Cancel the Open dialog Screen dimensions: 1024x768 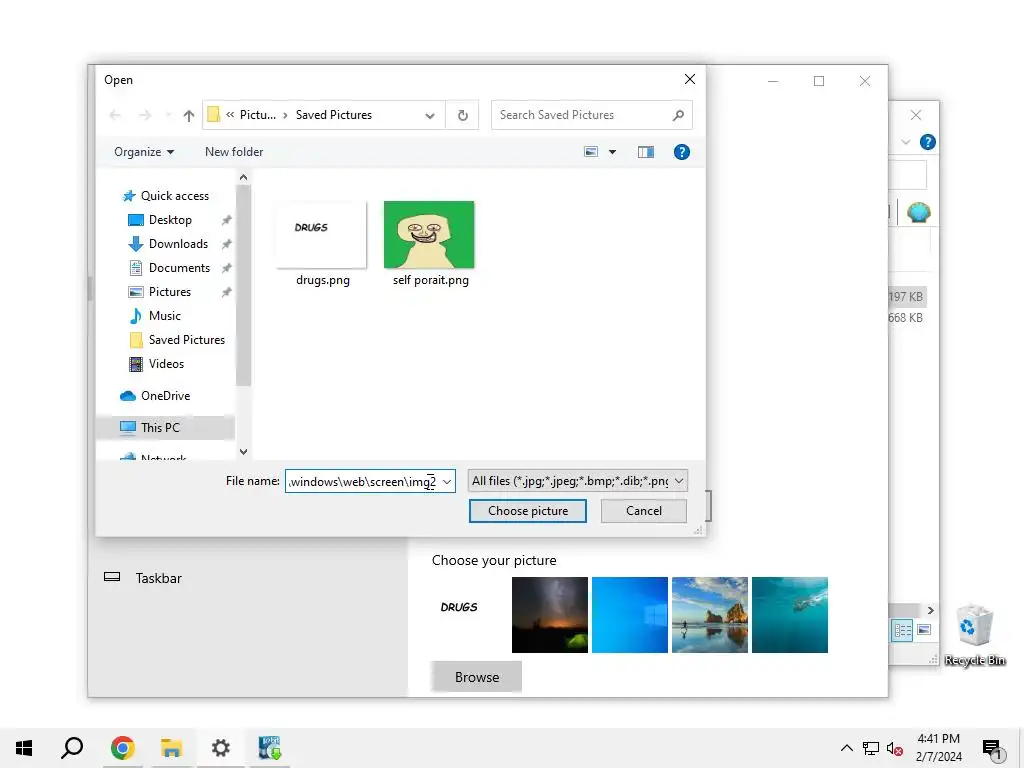click(643, 511)
